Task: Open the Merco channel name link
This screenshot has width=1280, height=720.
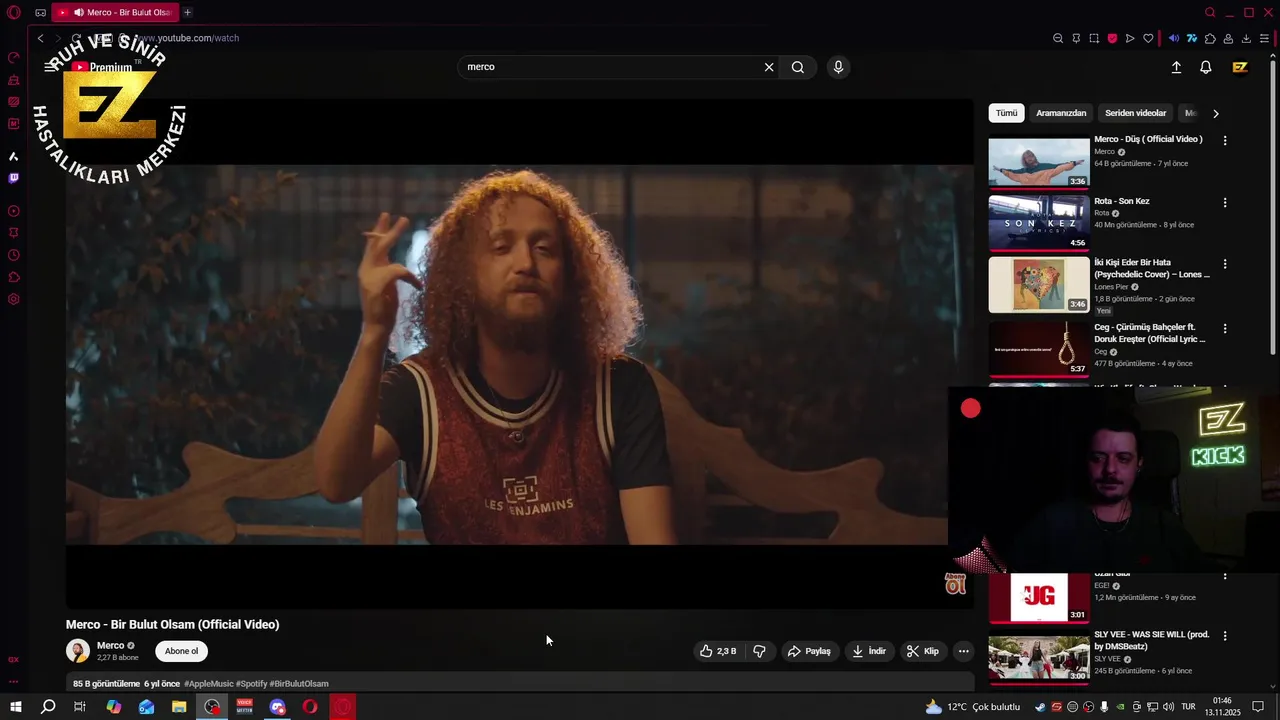Action: 110,645
